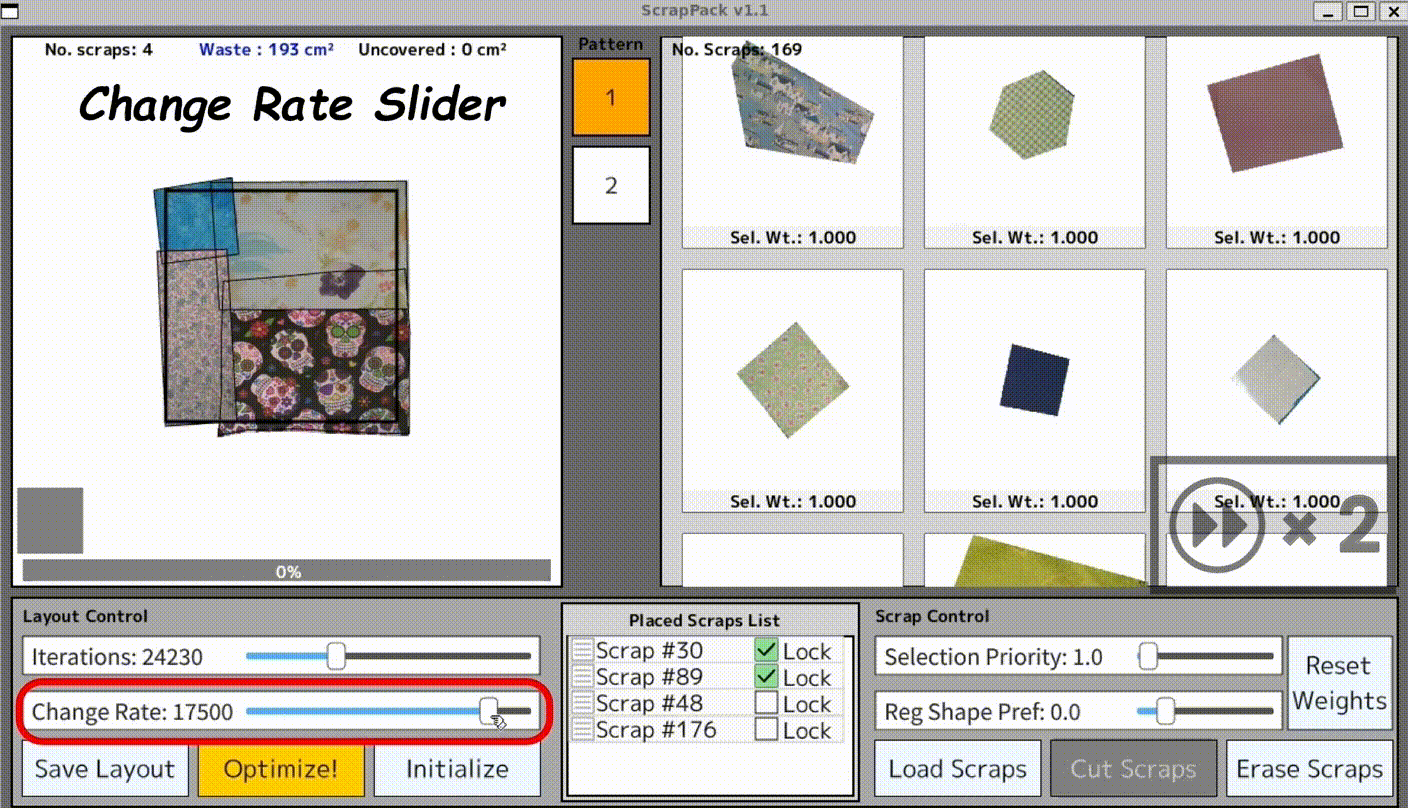
Task: Reset Weights in Scrap Control
Action: (1338, 683)
